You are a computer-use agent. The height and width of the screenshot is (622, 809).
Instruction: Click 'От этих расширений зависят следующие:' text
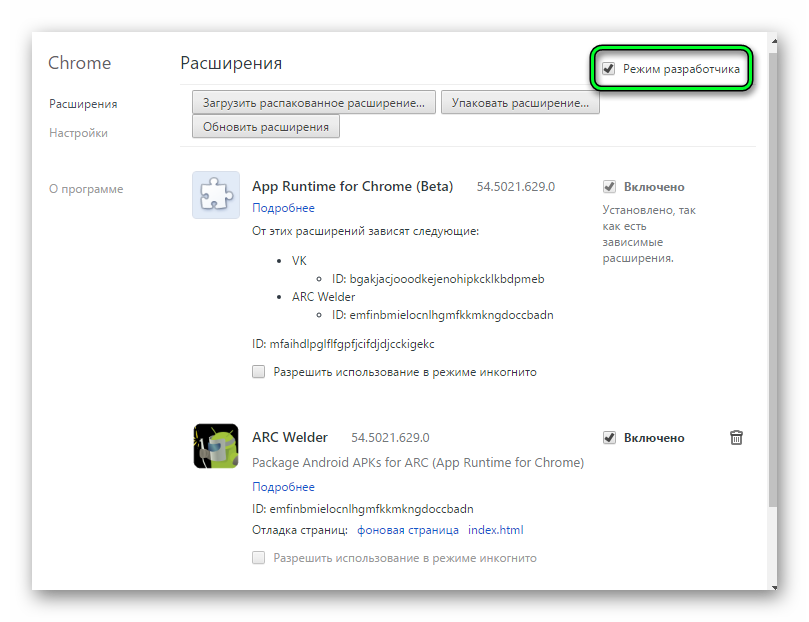click(x=365, y=231)
